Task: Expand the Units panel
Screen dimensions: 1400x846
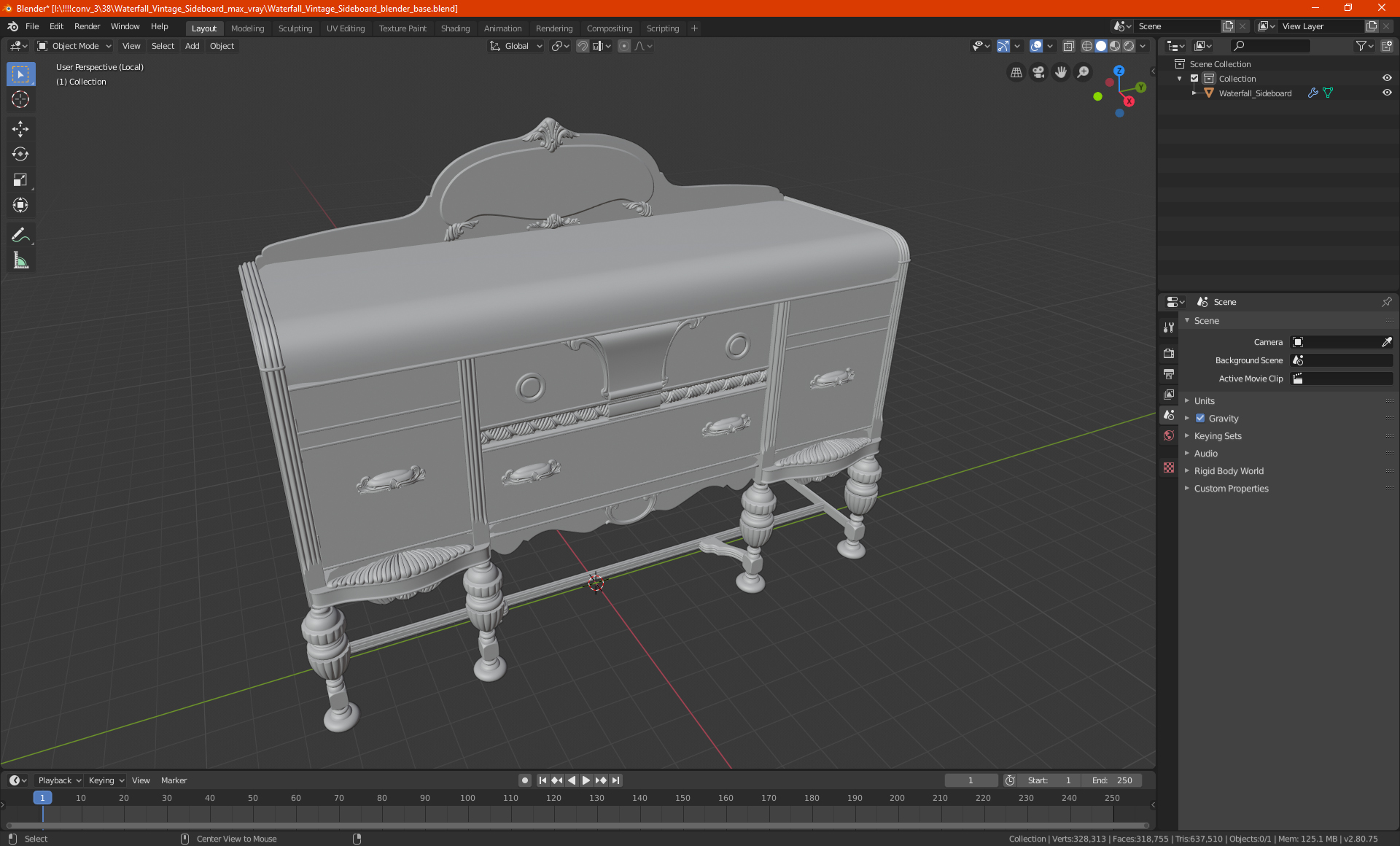Action: [1204, 401]
